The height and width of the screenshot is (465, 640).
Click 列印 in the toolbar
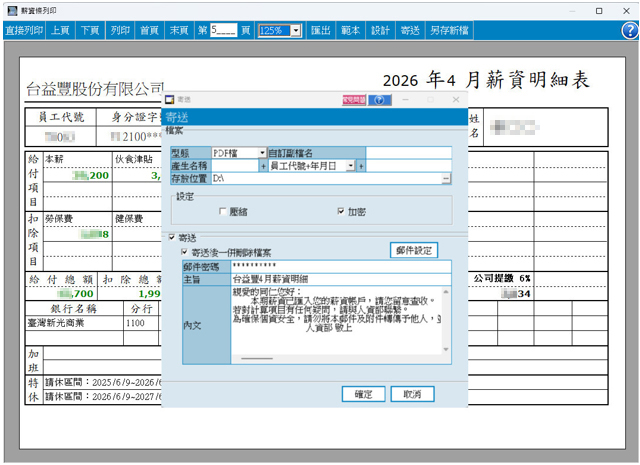[120, 31]
